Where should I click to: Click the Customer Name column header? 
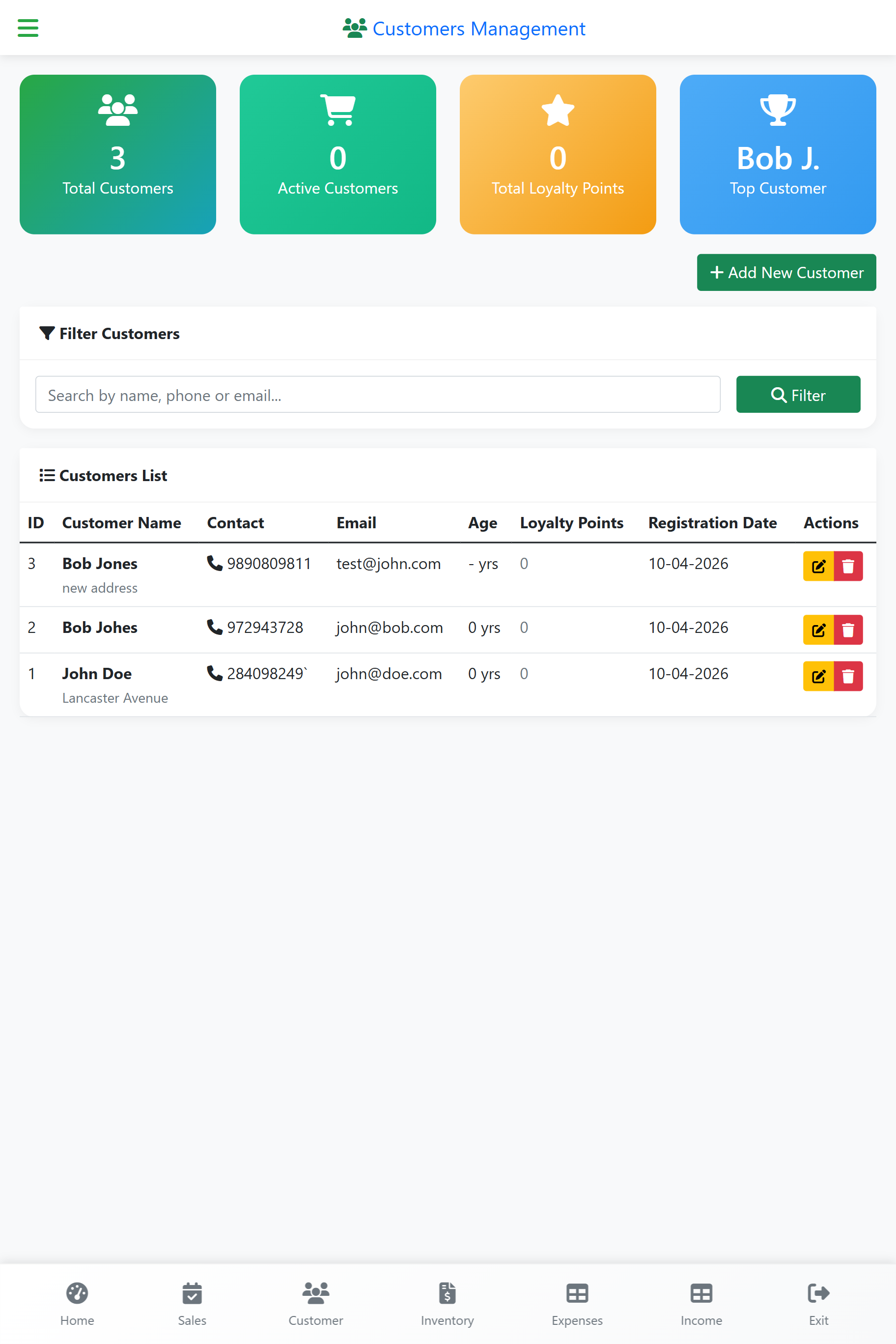(x=122, y=522)
